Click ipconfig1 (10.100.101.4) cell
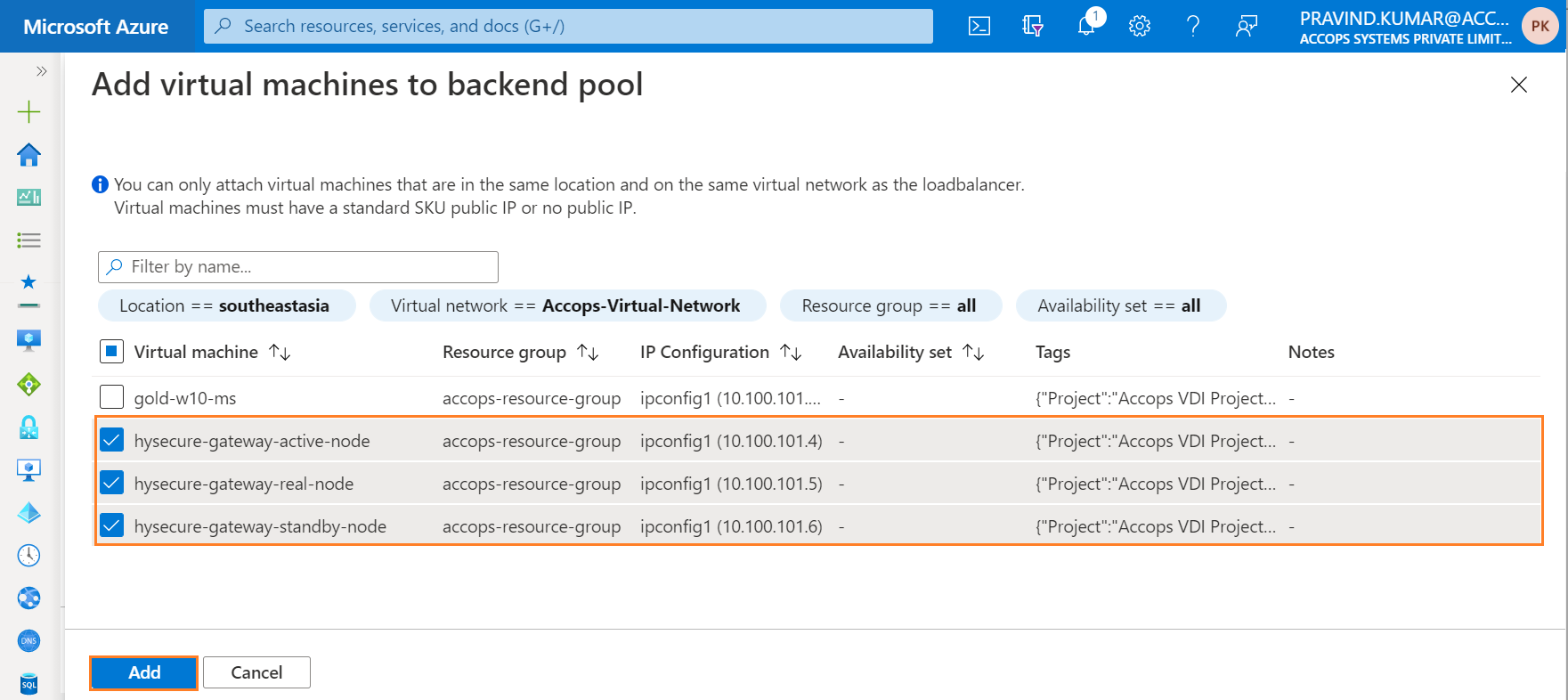The width and height of the screenshot is (1568, 700). [731, 441]
